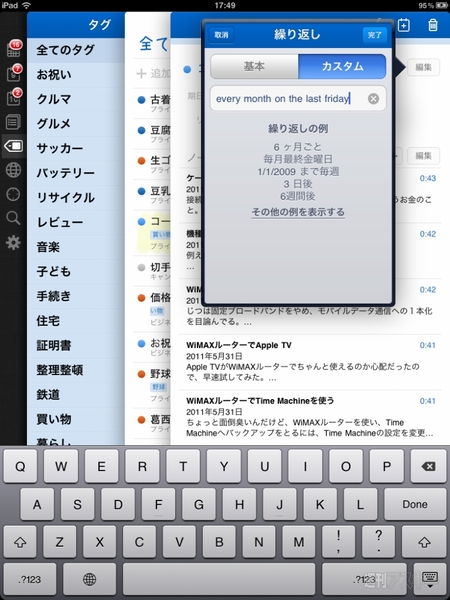Image resolution: width=450 pixels, height=600 pixels.
Task: Select the 子ども tag
Action: click(76, 271)
